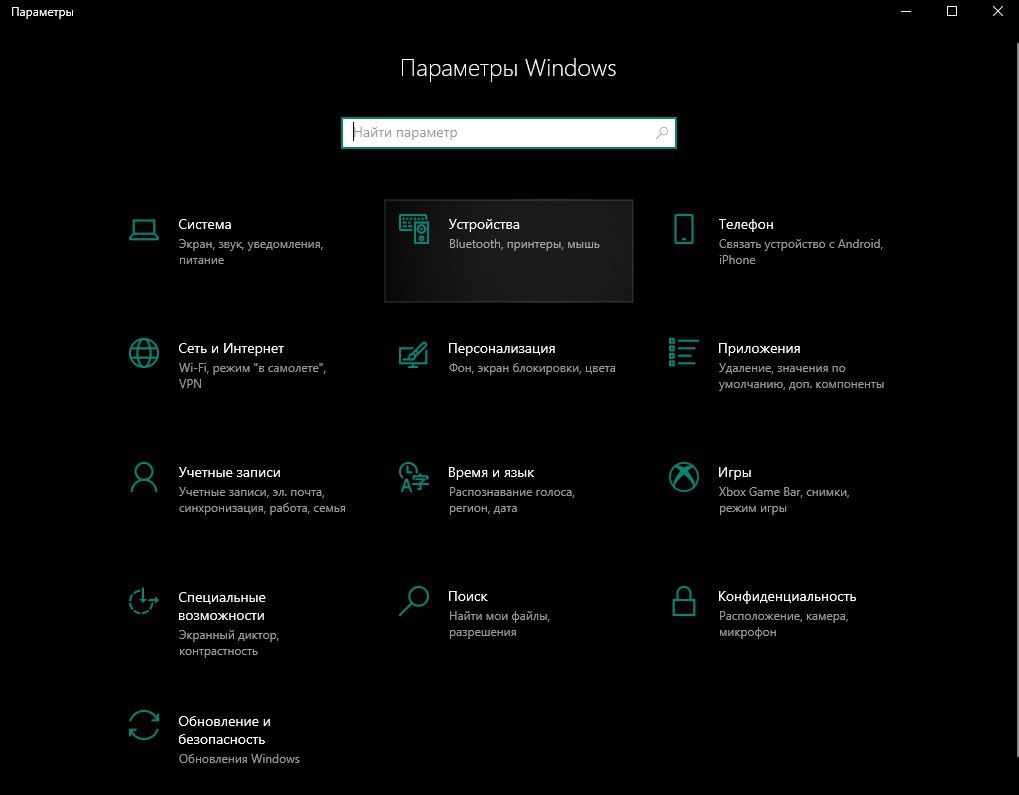1019x795 pixels.
Task: Click text 'Связать устройство с Android, iPhone'
Action: click(x=801, y=252)
